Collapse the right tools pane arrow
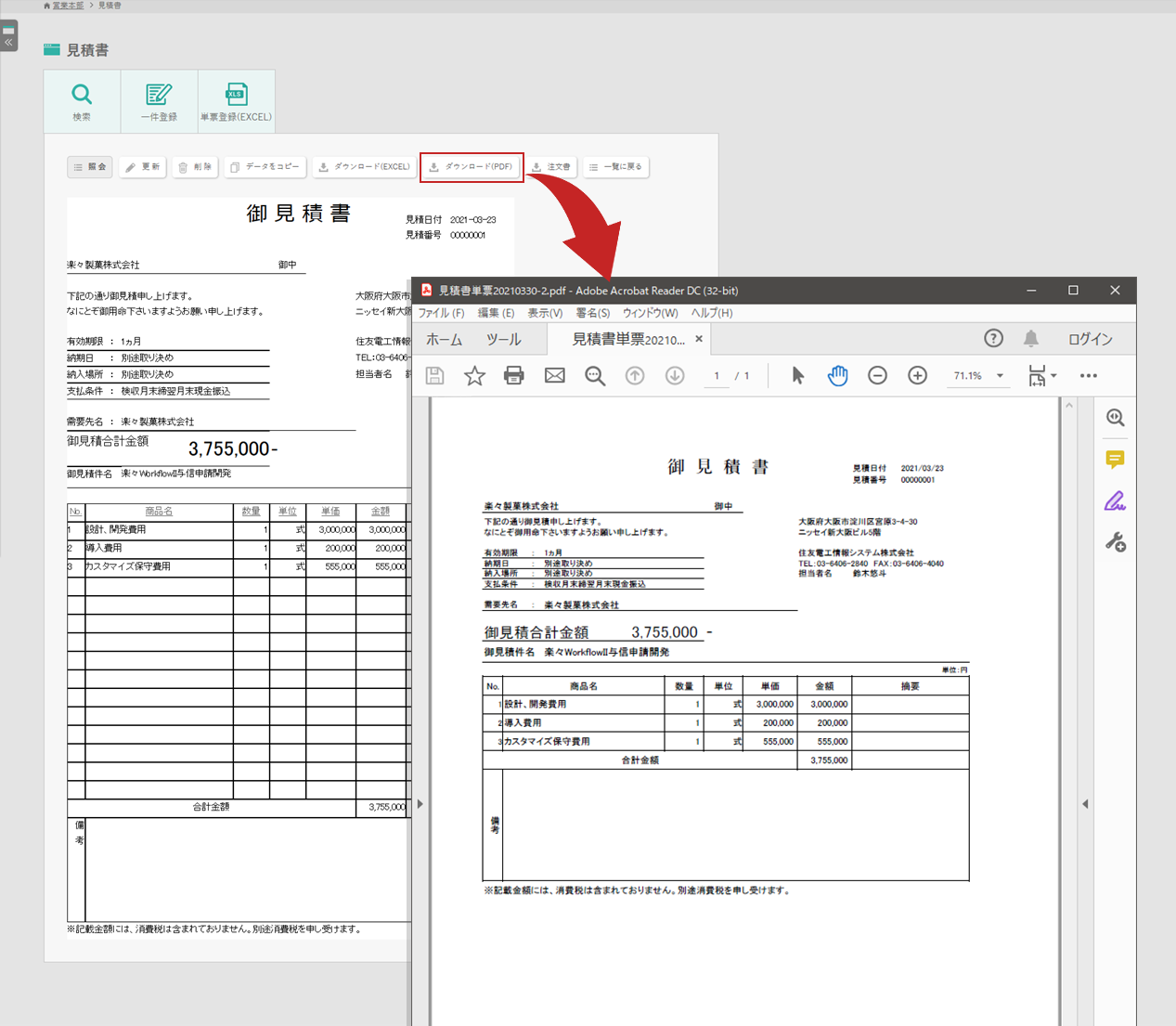 [x=1085, y=804]
